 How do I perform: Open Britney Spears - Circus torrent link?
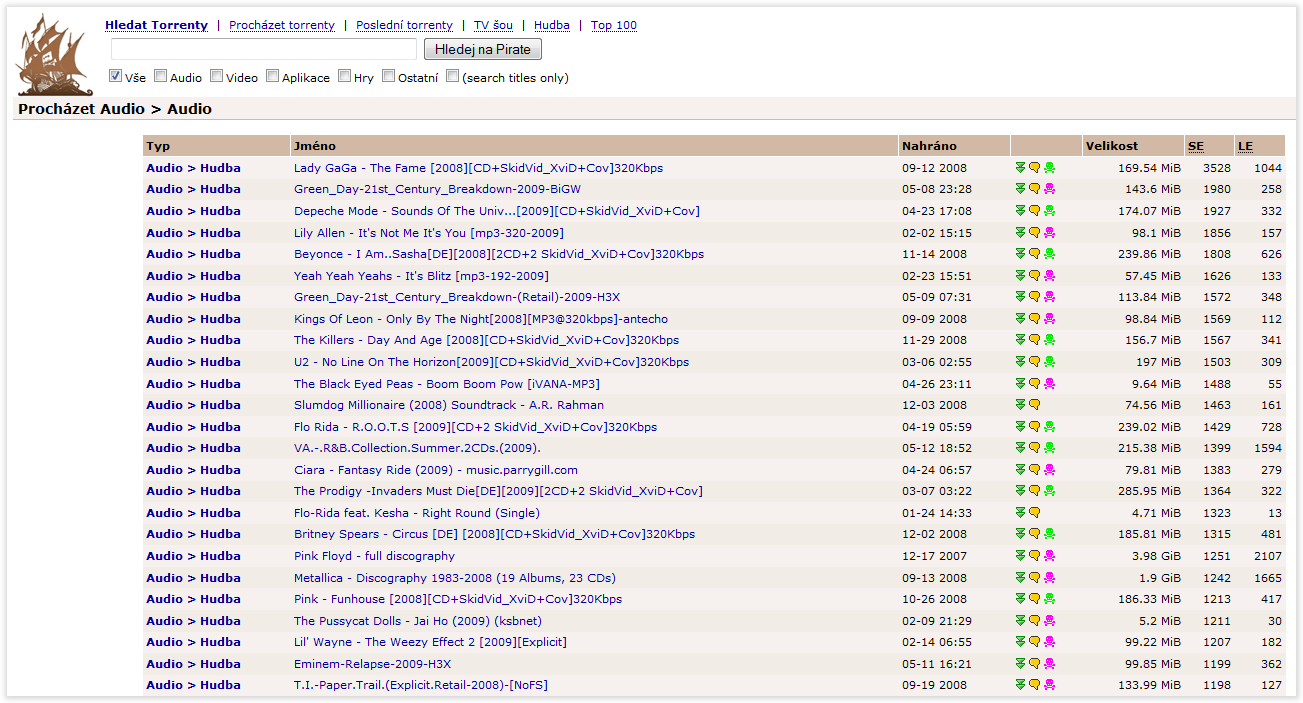tap(494, 534)
